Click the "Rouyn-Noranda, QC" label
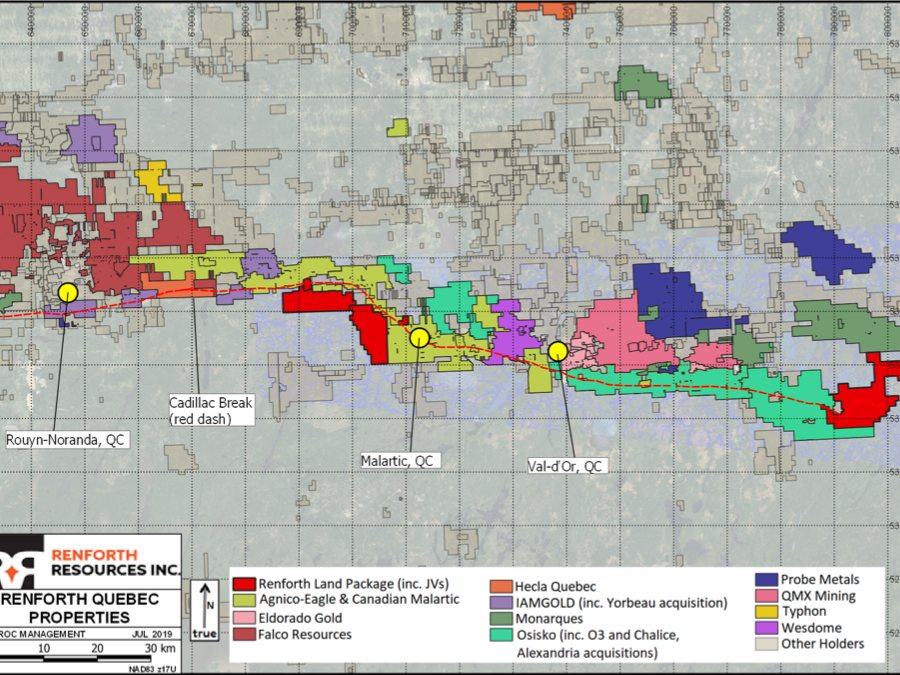The height and width of the screenshot is (675, 900). coord(65,440)
